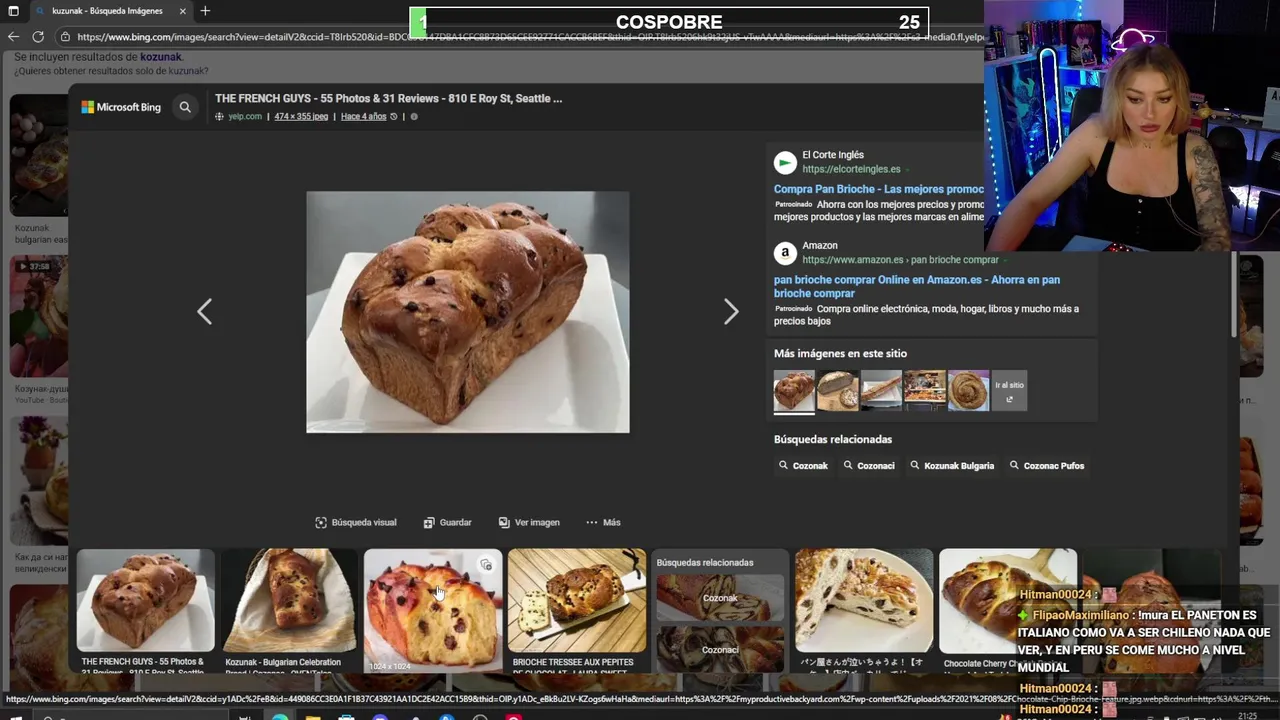Click the Microsoft Bing logo
1280x720 pixels.
(x=121, y=107)
